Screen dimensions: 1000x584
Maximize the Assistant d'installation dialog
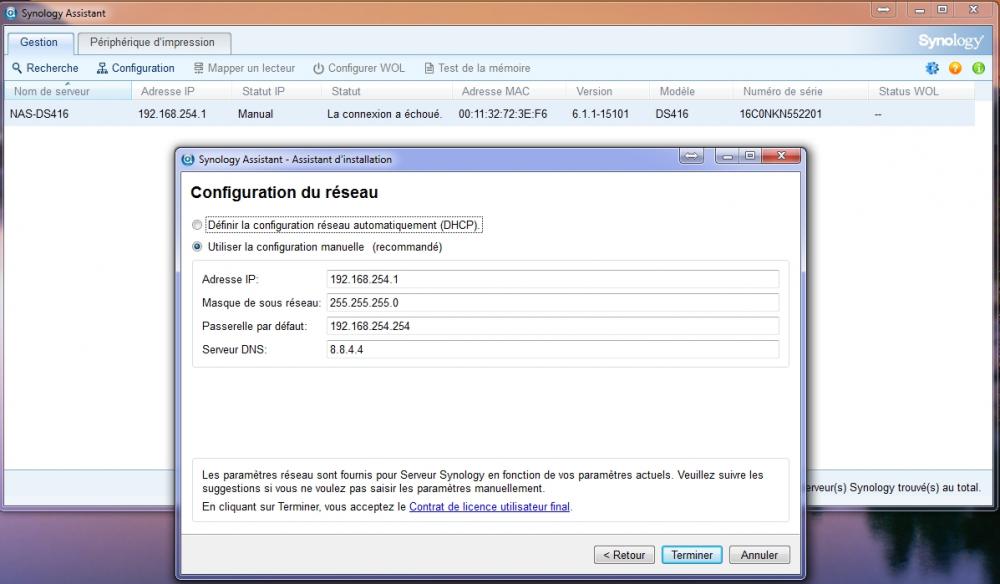(x=750, y=156)
